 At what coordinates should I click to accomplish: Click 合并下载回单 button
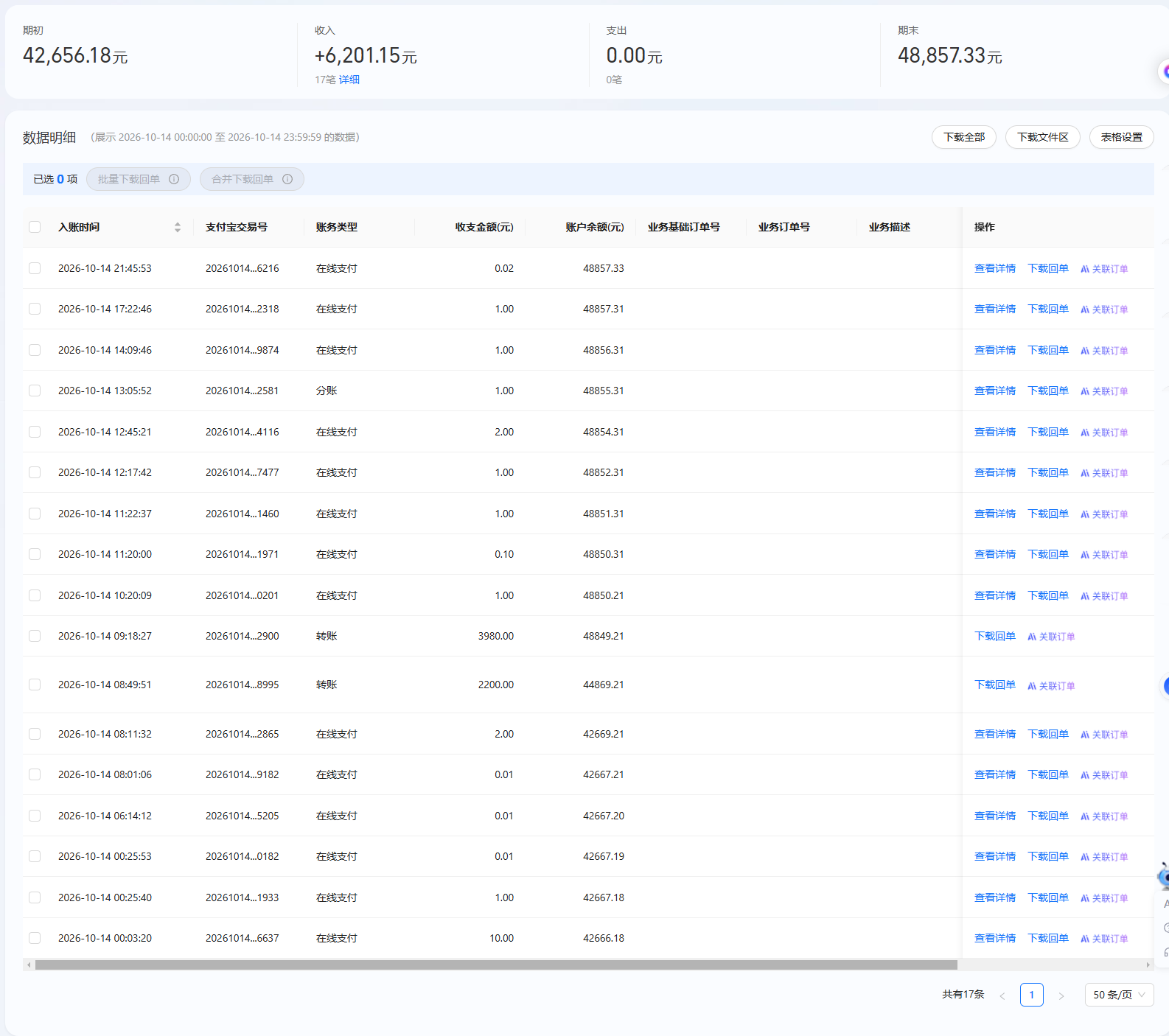pyautogui.click(x=252, y=179)
